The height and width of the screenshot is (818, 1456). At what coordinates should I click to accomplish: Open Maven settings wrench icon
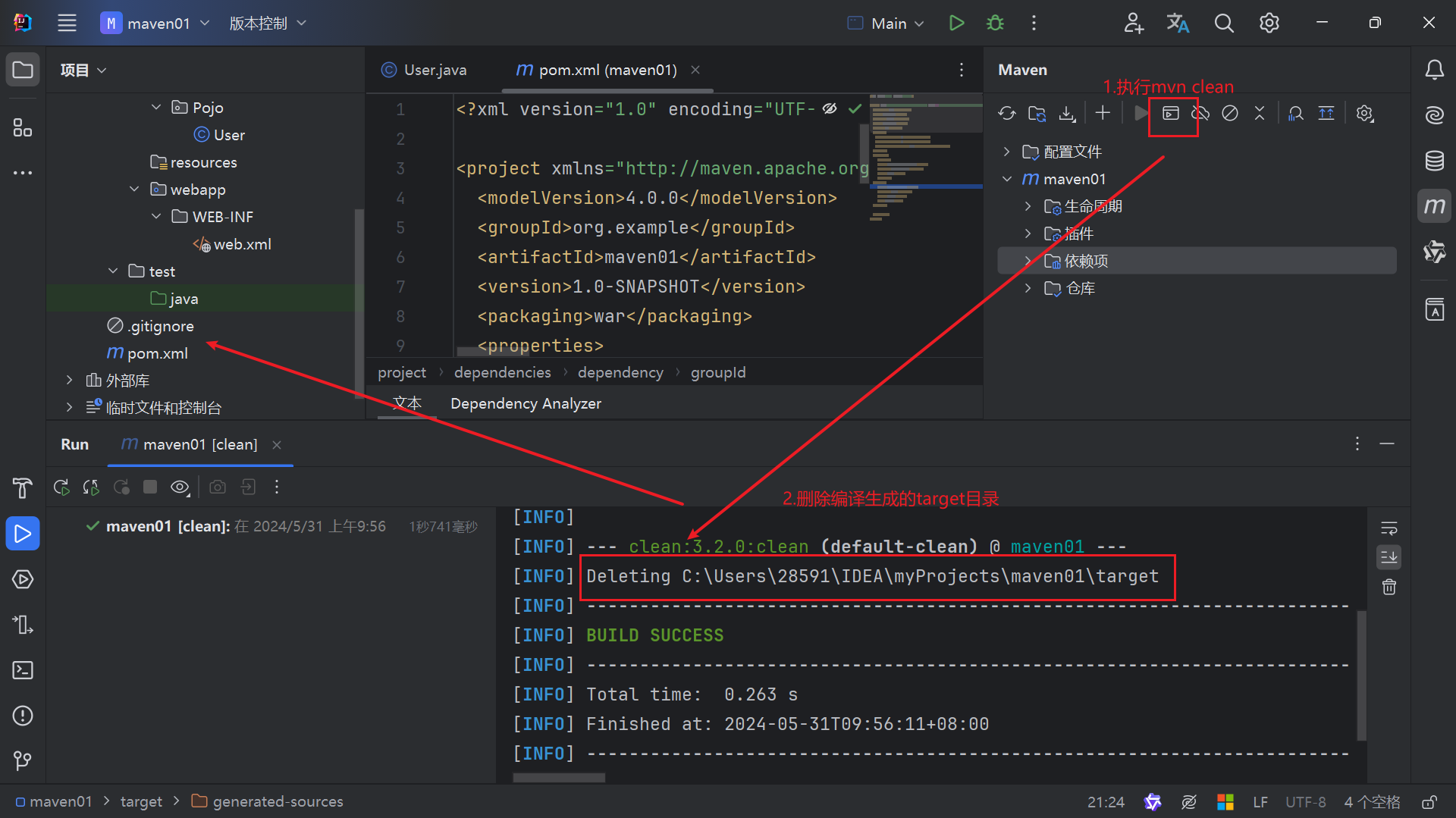(1365, 113)
